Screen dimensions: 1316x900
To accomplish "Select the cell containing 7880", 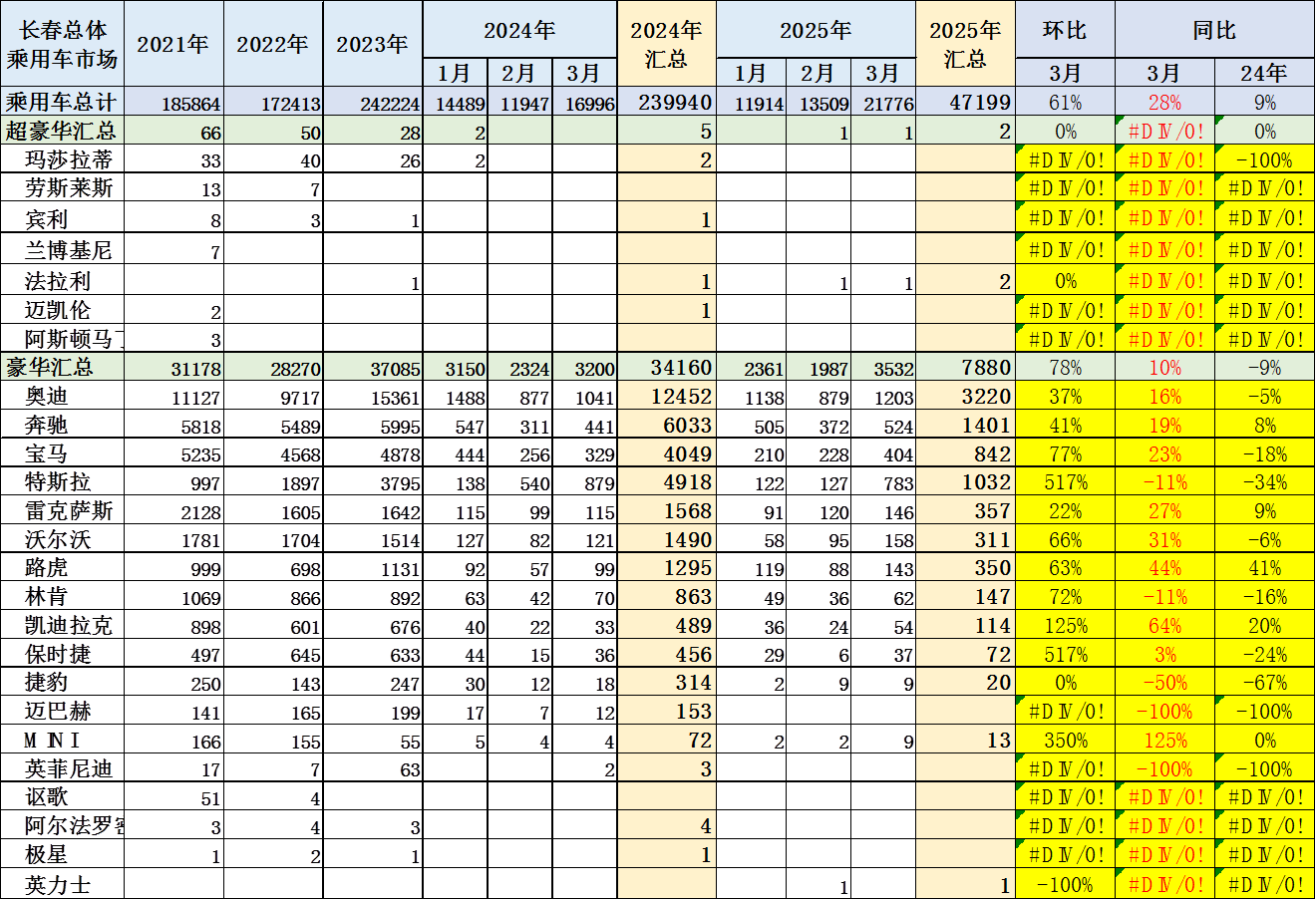I will (x=965, y=368).
